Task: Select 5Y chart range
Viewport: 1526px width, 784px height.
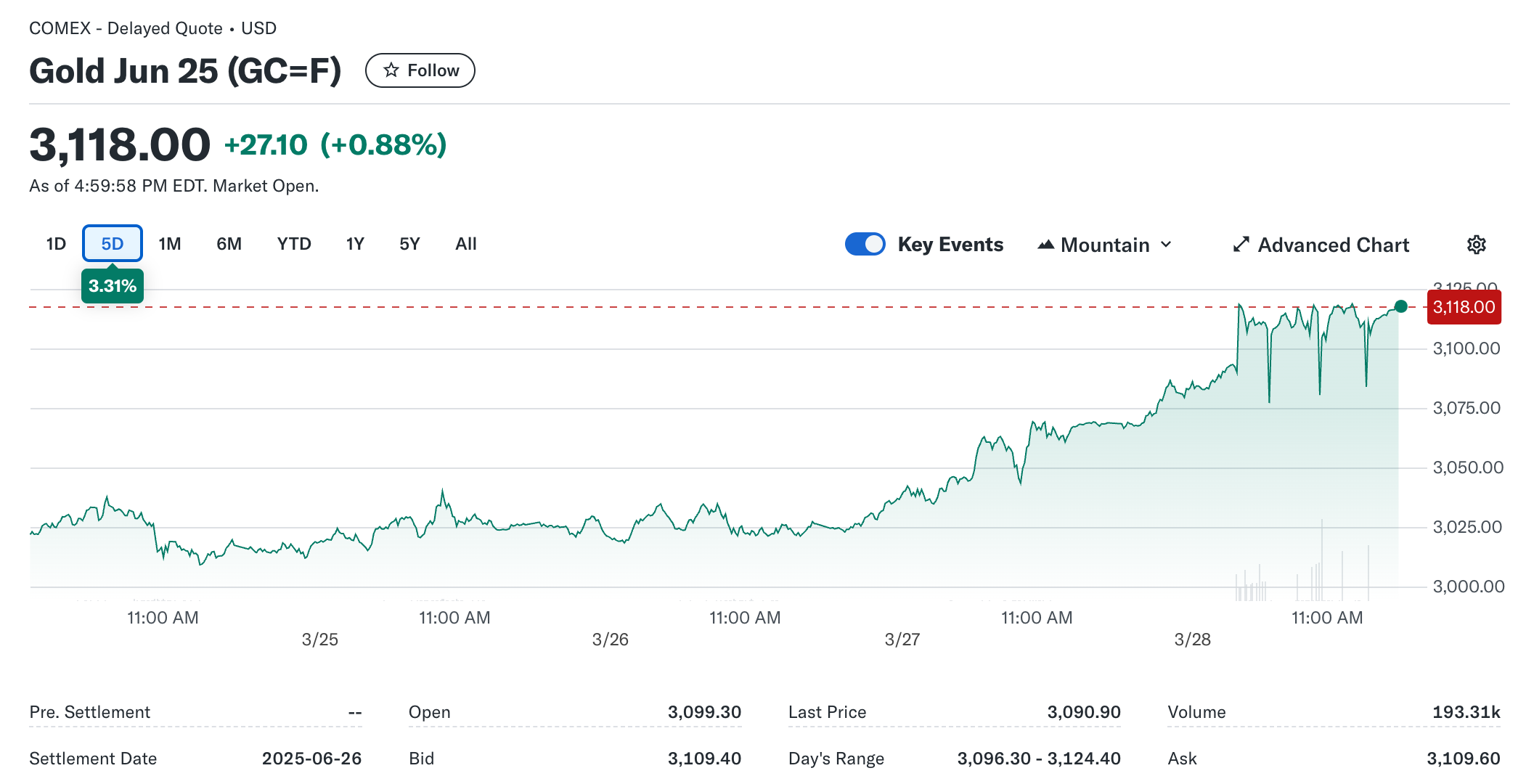Action: [409, 244]
